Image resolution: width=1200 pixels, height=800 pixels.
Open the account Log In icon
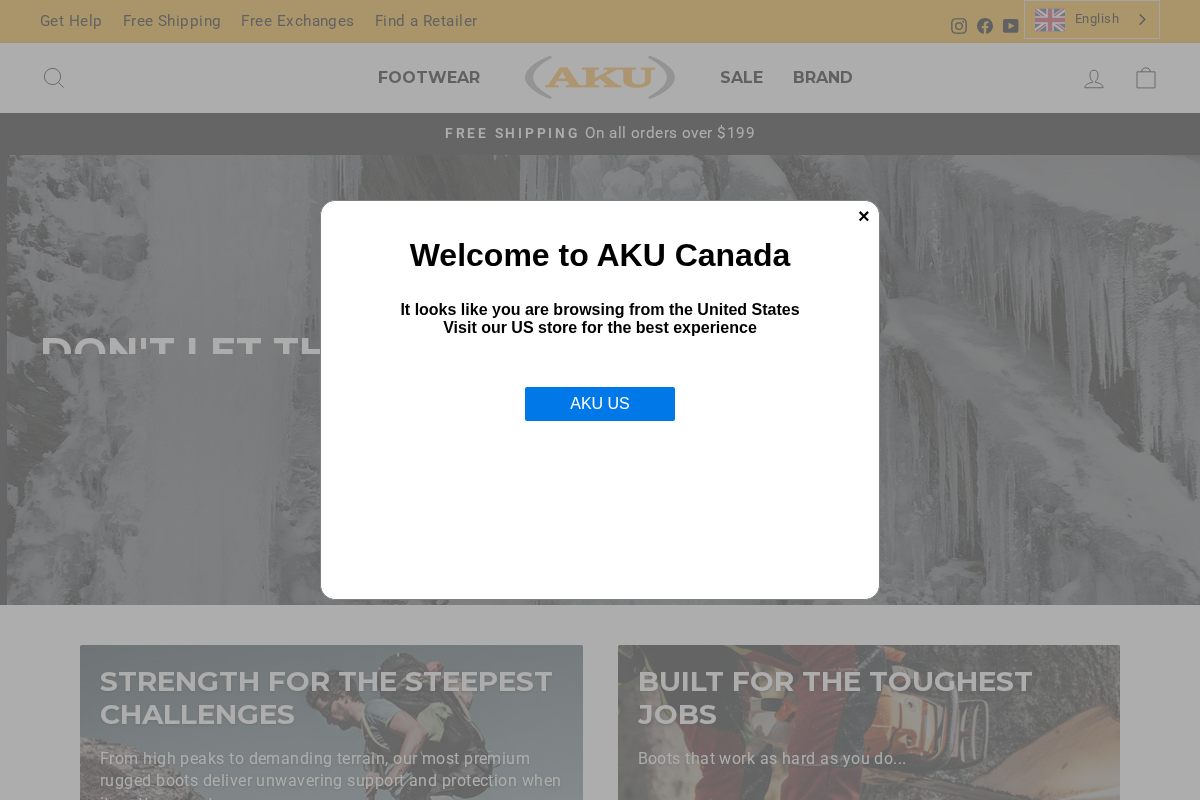click(x=1093, y=77)
